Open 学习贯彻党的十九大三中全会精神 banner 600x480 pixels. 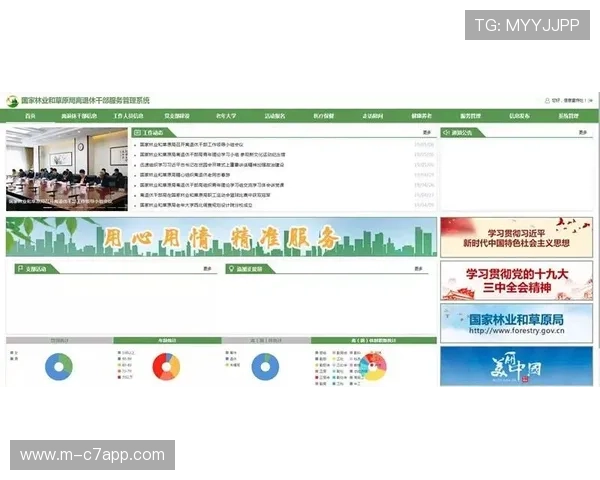(517, 281)
